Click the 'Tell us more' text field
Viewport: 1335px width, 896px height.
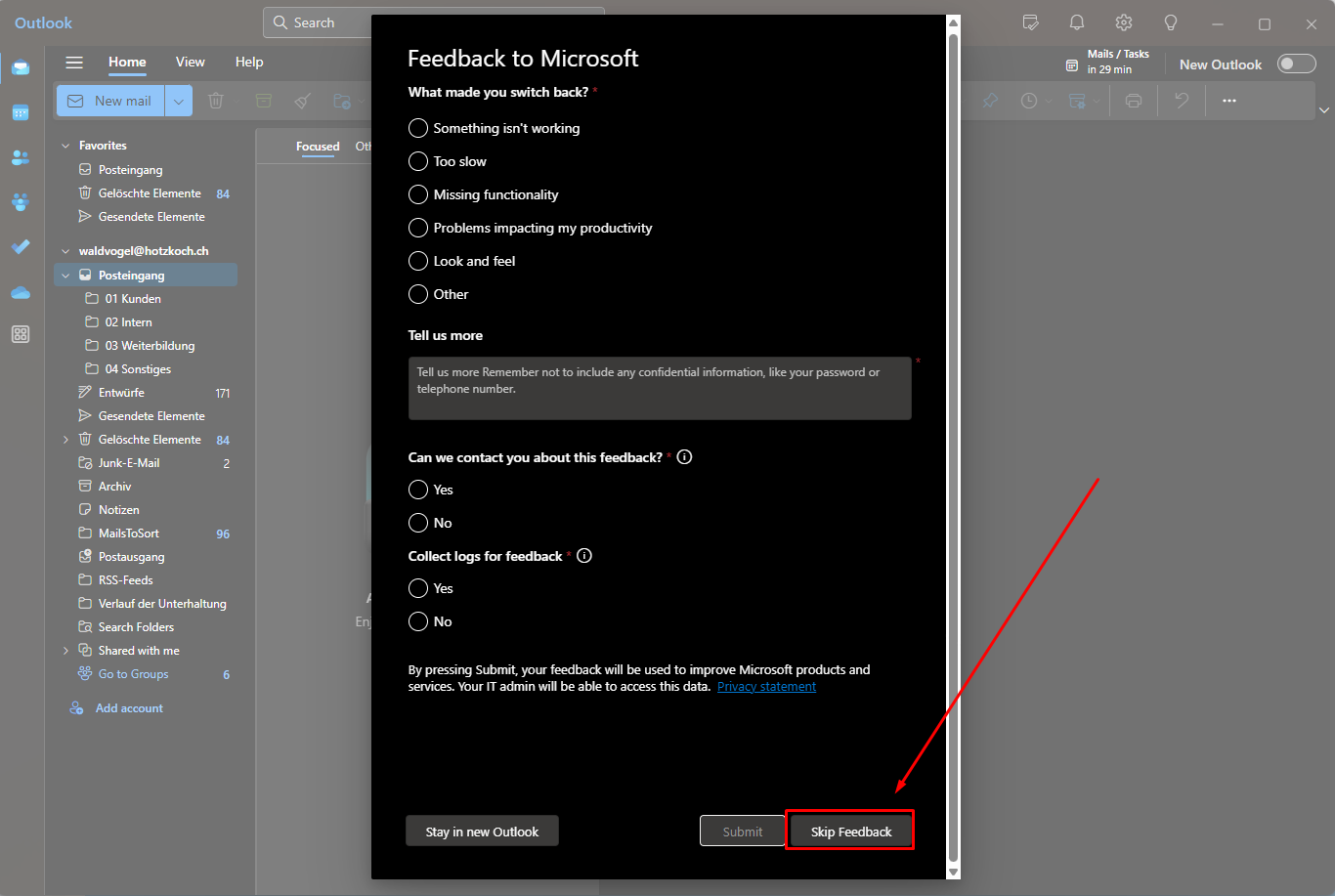[x=660, y=388]
